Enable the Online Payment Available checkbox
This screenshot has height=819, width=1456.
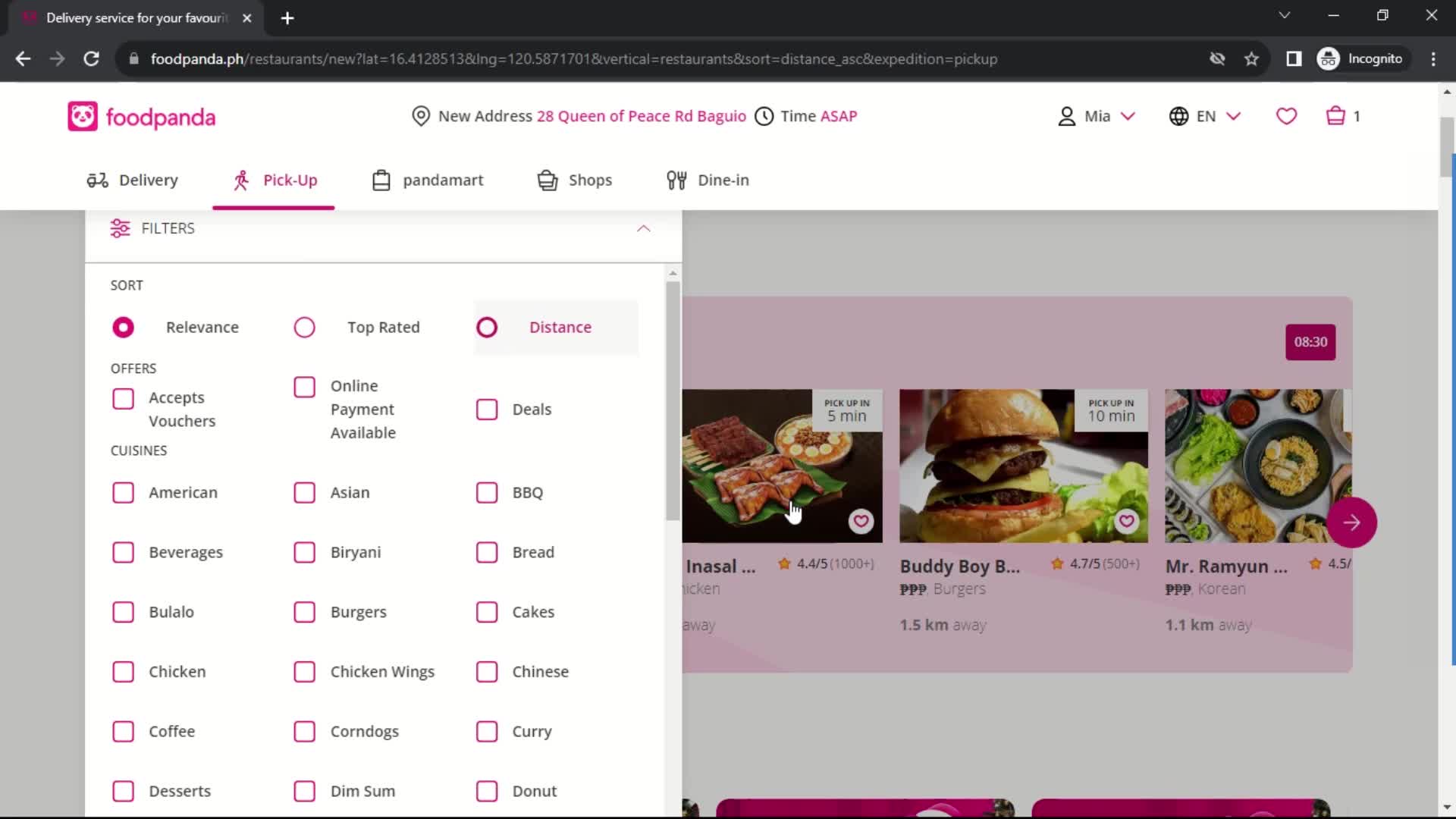click(x=305, y=386)
